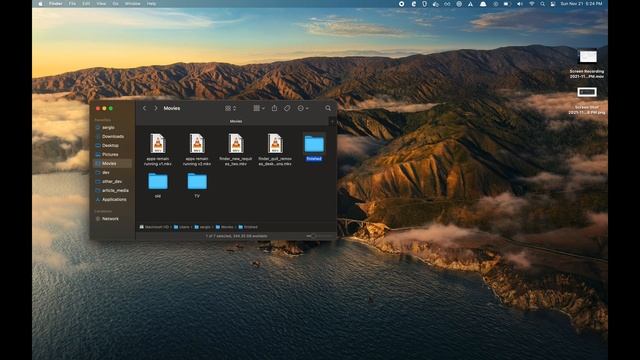
Task: Click Movies in path bar
Action: click(x=224, y=227)
